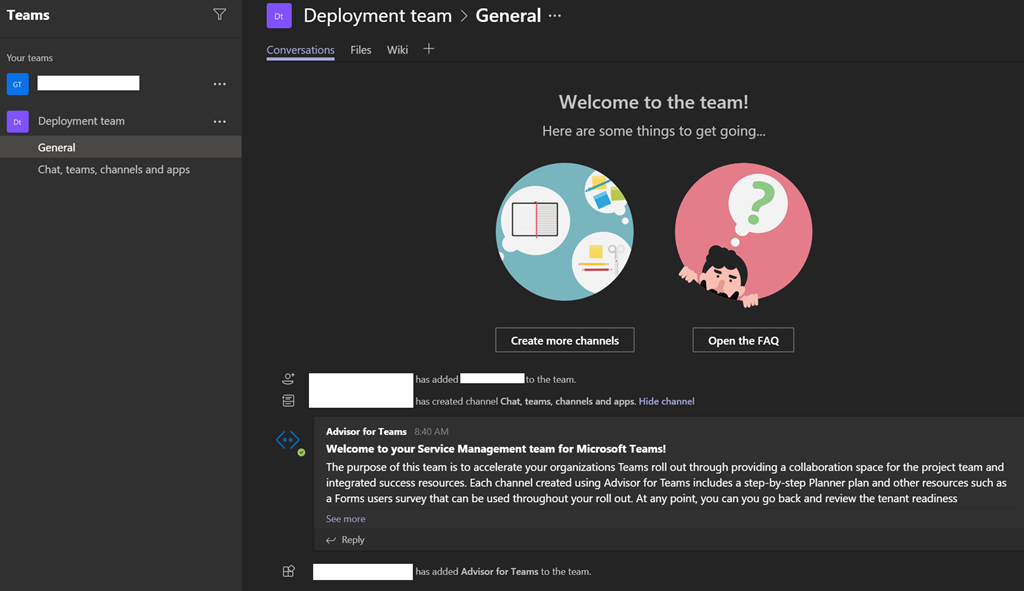Screen dimensions: 1024x591
Task: Click the GT team avatar icon
Action: [x=17, y=84]
